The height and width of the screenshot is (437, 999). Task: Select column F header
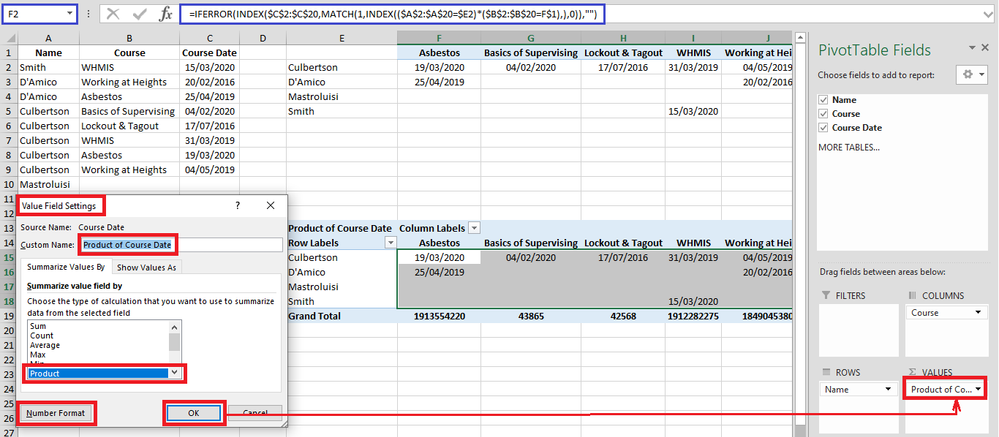pos(439,39)
